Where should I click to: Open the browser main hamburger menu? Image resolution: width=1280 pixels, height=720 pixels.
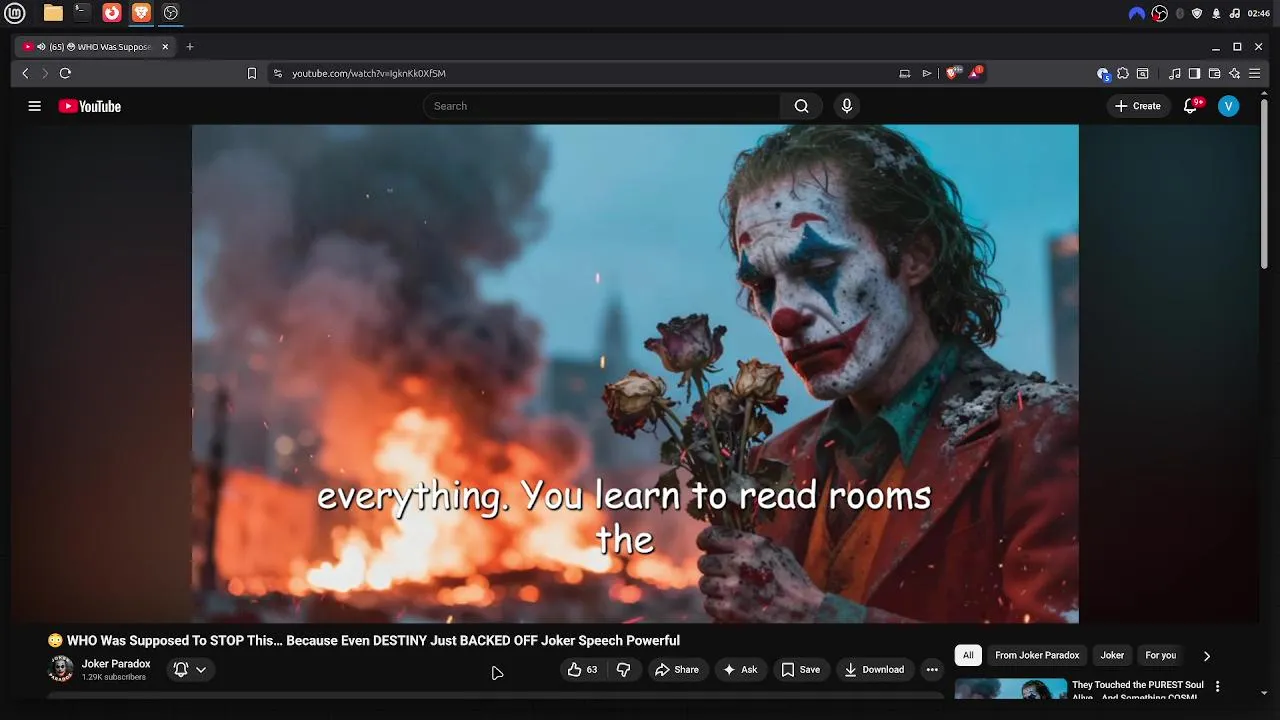pos(1255,73)
